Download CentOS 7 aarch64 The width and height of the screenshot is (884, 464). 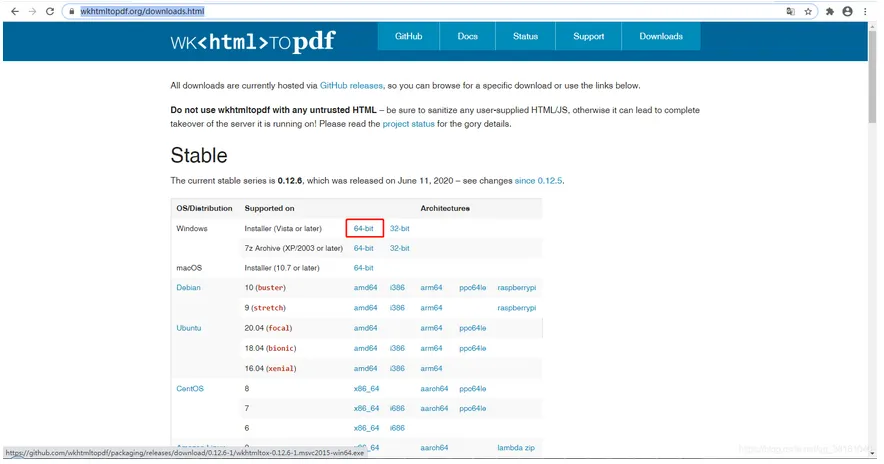click(434, 408)
